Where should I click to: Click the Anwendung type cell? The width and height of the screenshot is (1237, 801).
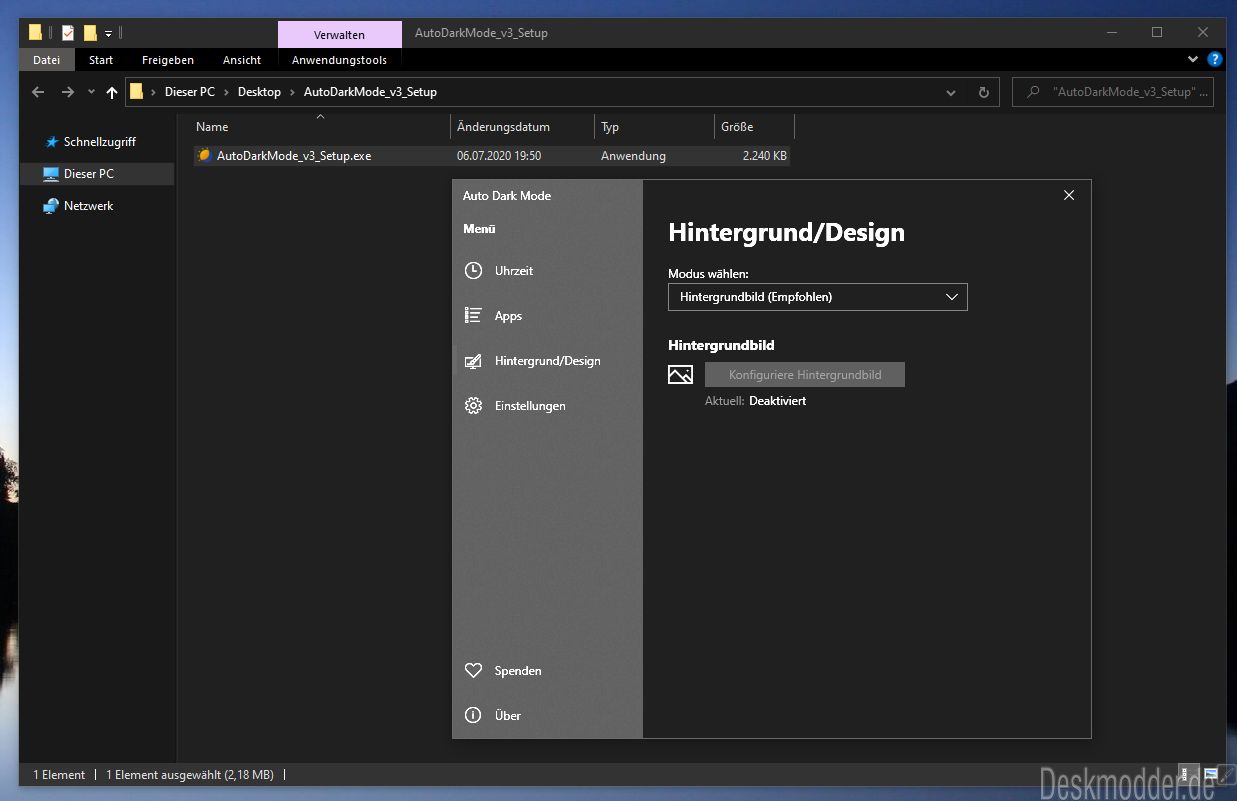click(x=633, y=156)
